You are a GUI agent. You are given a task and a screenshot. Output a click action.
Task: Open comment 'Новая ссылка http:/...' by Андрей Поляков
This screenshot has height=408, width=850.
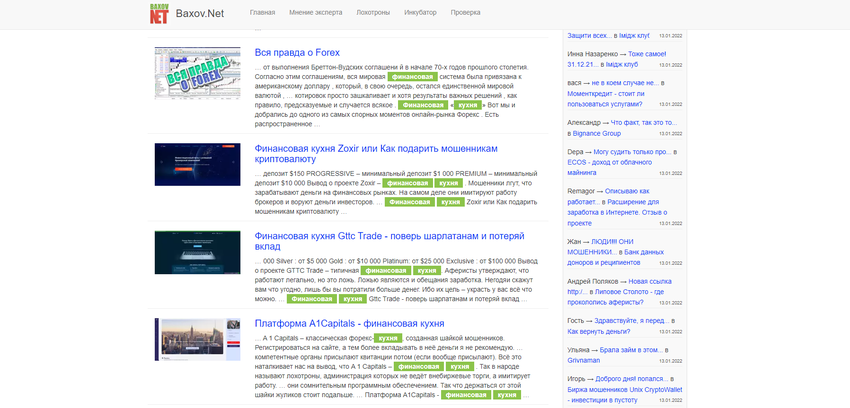coord(620,287)
